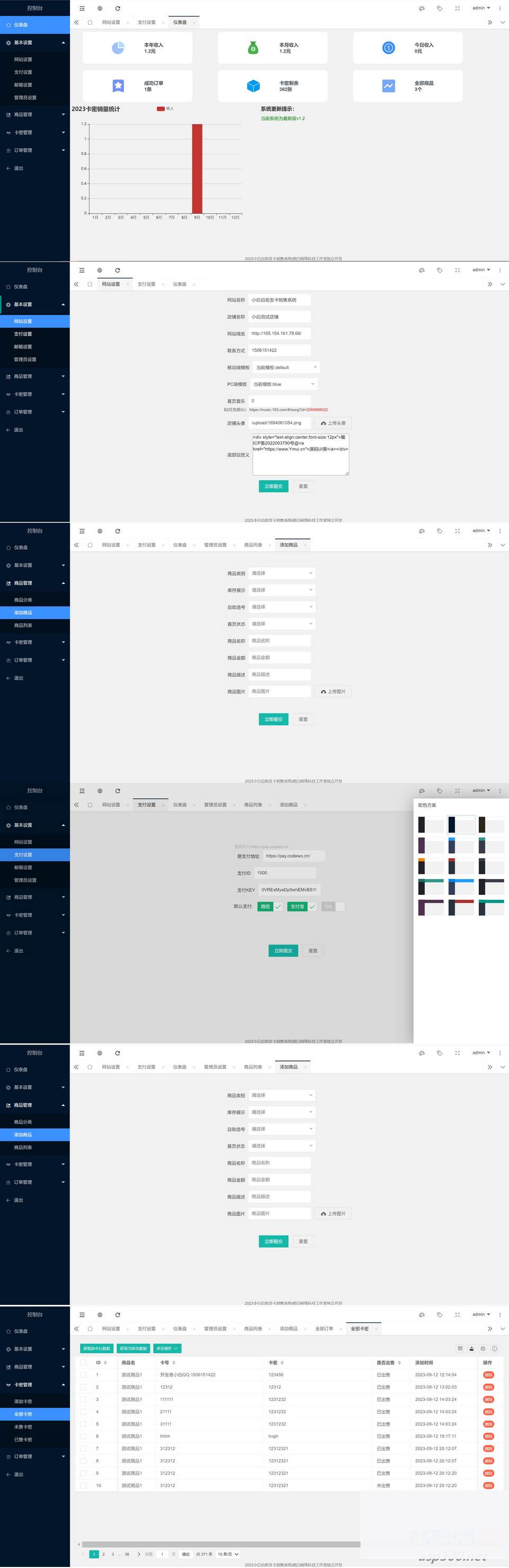Click the dollar coin icon for 今日收入

(389, 48)
